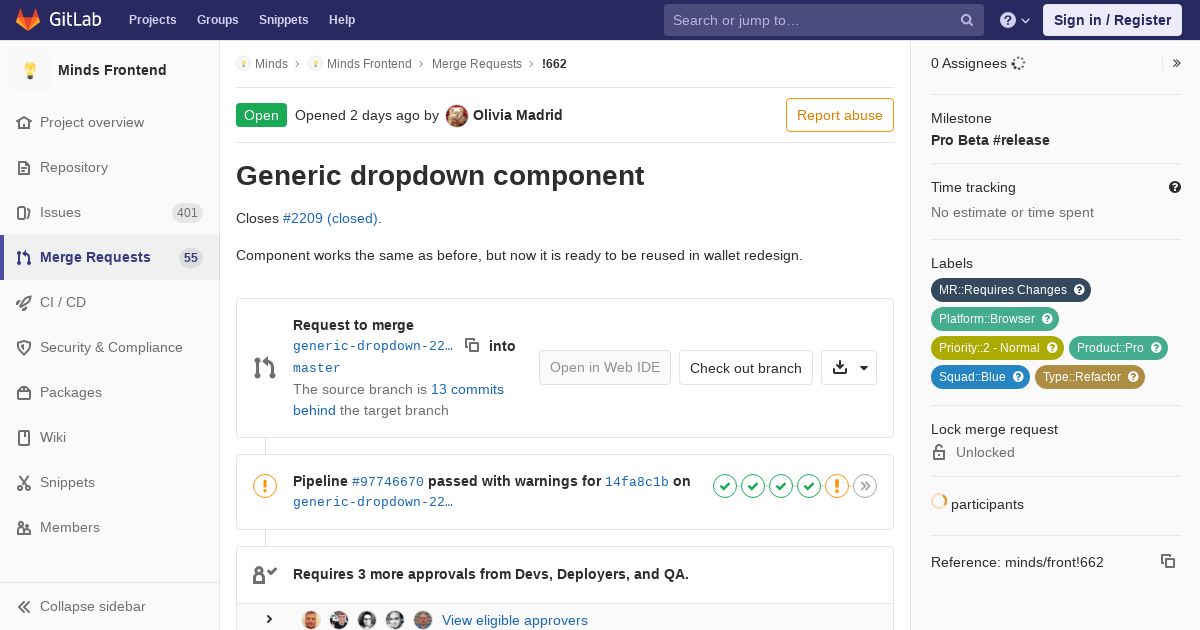Click the Report abuse button
This screenshot has width=1200, height=630.
click(840, 115)
